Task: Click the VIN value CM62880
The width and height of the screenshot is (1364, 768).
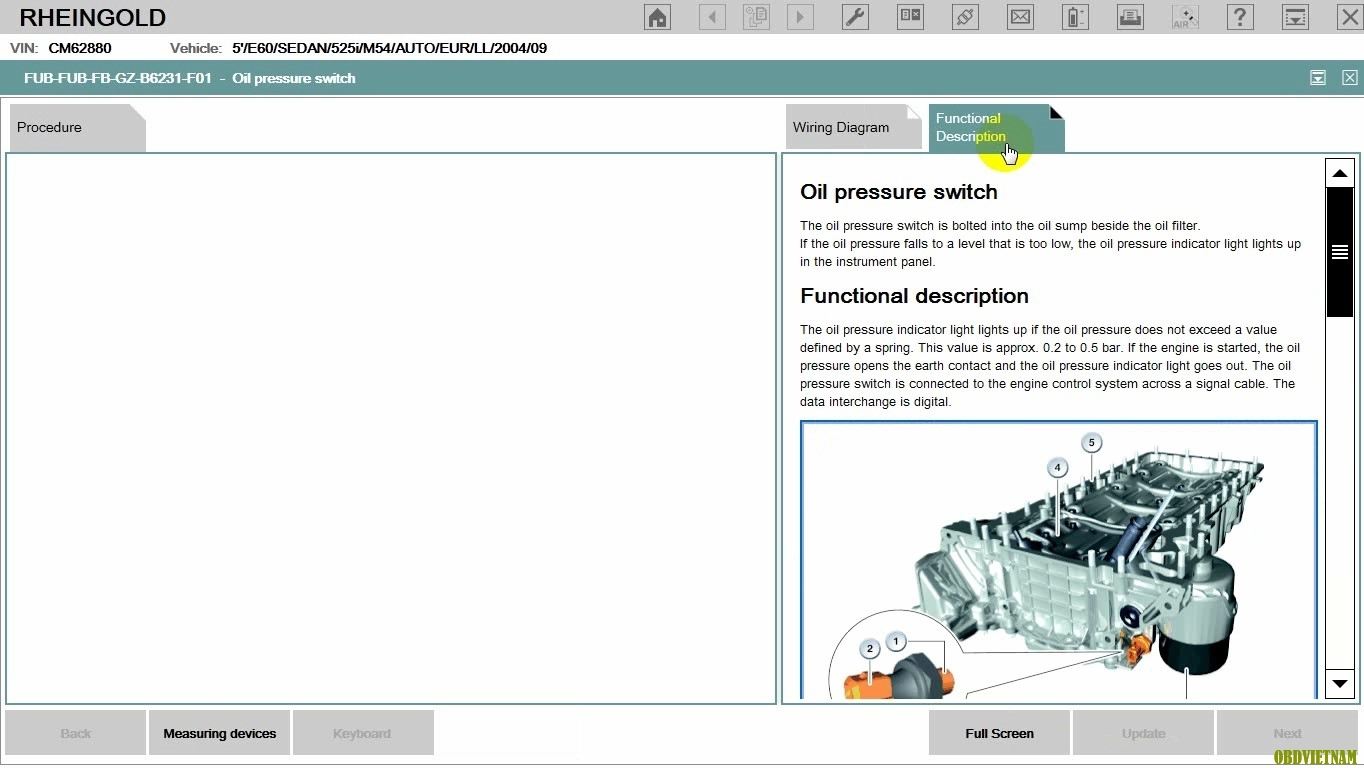Action: (x=80, y=48)
